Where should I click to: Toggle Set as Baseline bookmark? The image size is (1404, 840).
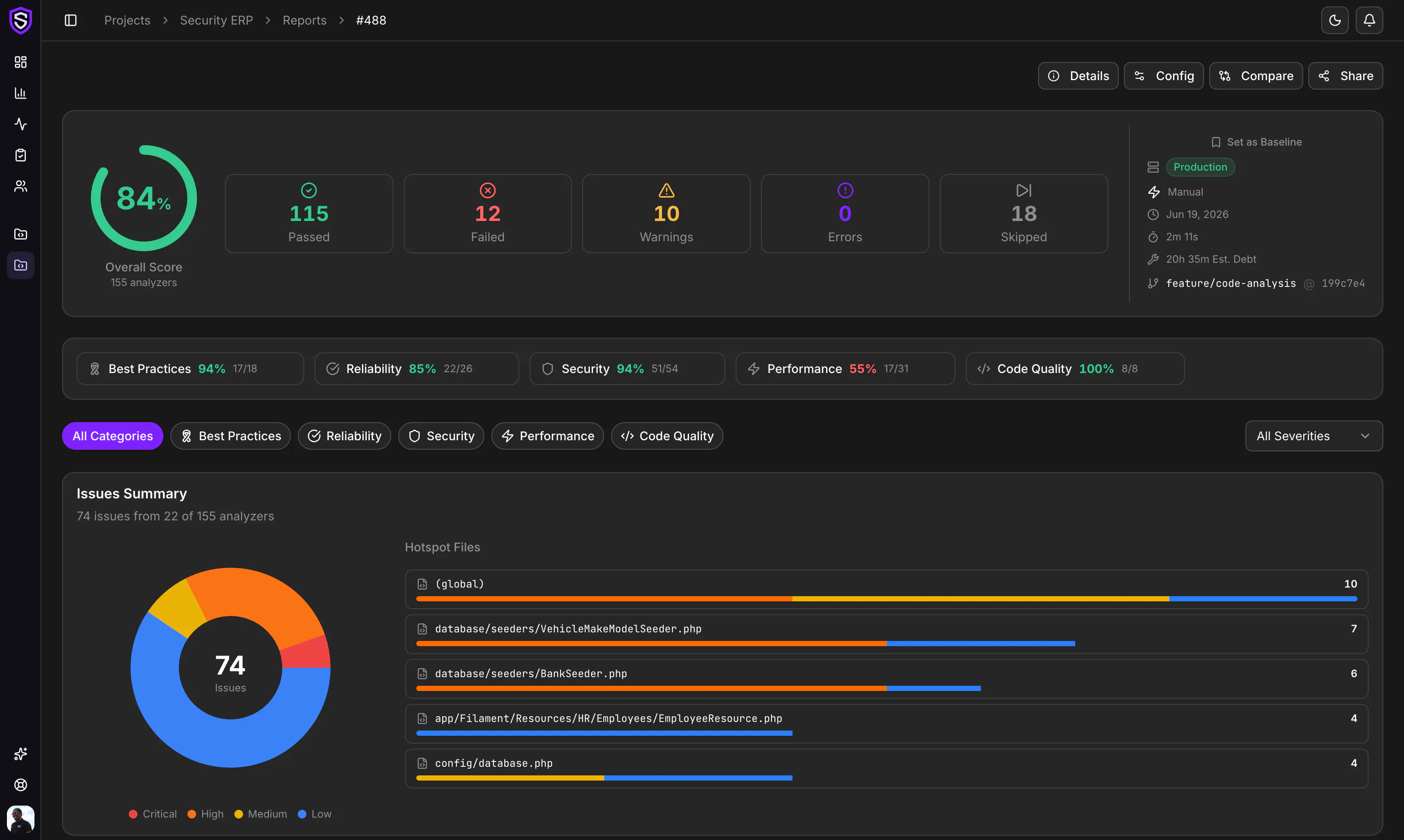(x=1256, y=142)
